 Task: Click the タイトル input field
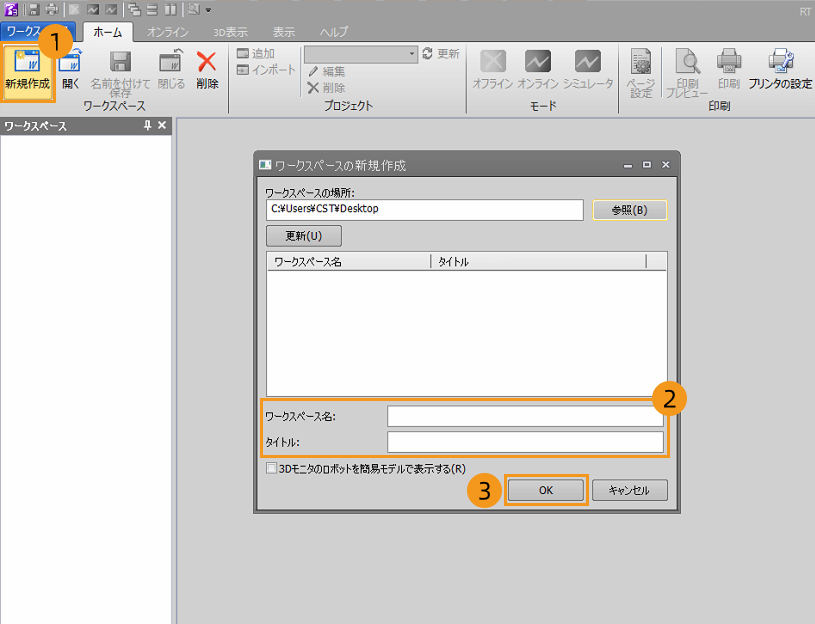pos(525,442)
